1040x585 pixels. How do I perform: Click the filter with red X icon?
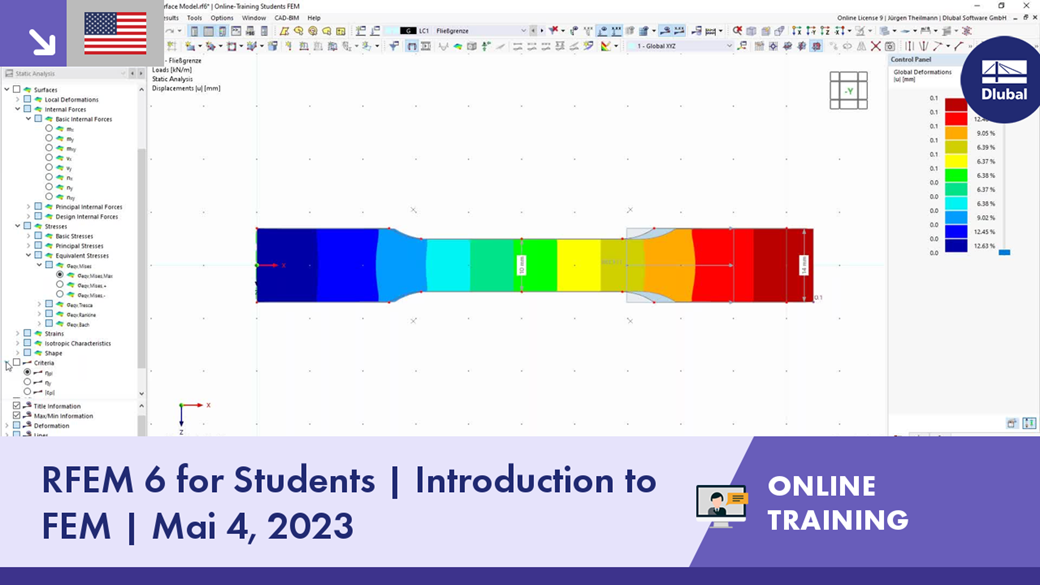[x=554, y=31]
